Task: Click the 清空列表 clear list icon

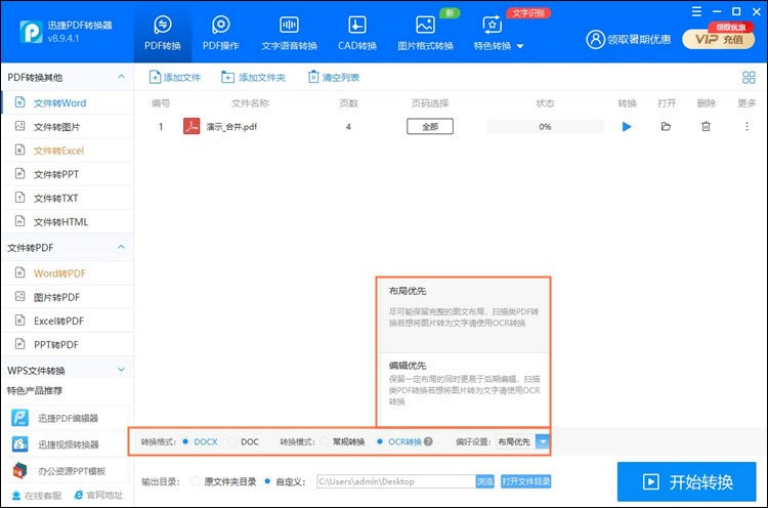Action: pos(315,77)
